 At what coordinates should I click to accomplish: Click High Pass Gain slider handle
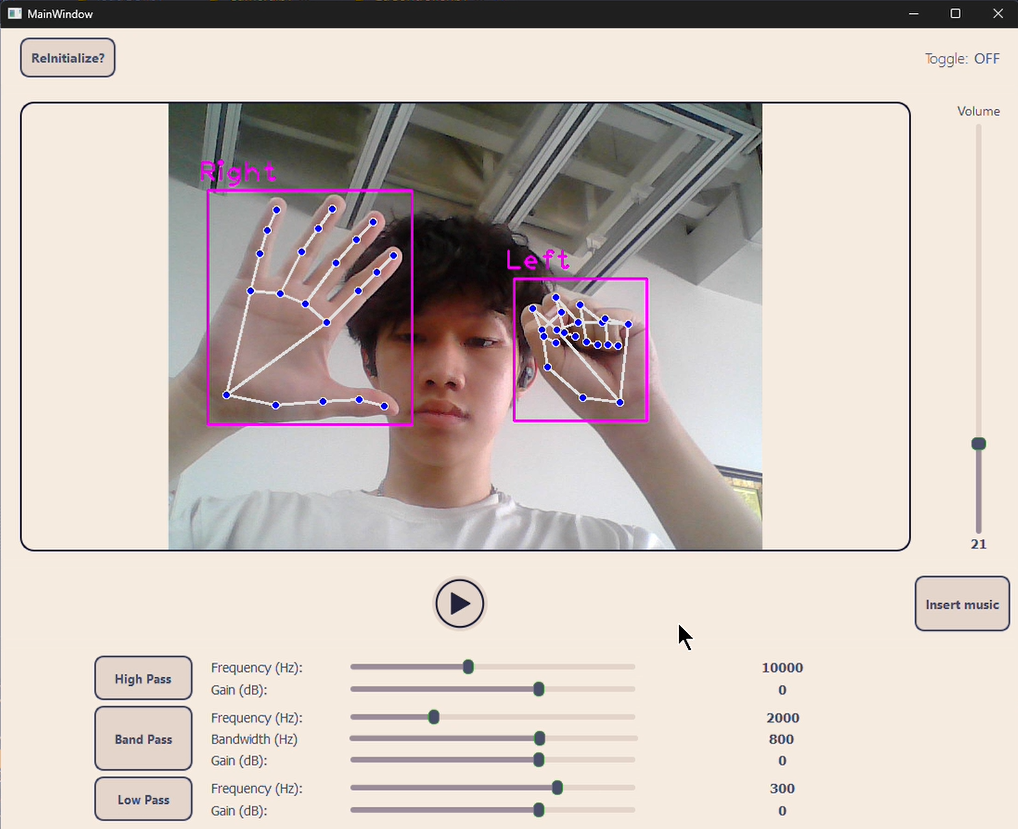tap(539, 689)
